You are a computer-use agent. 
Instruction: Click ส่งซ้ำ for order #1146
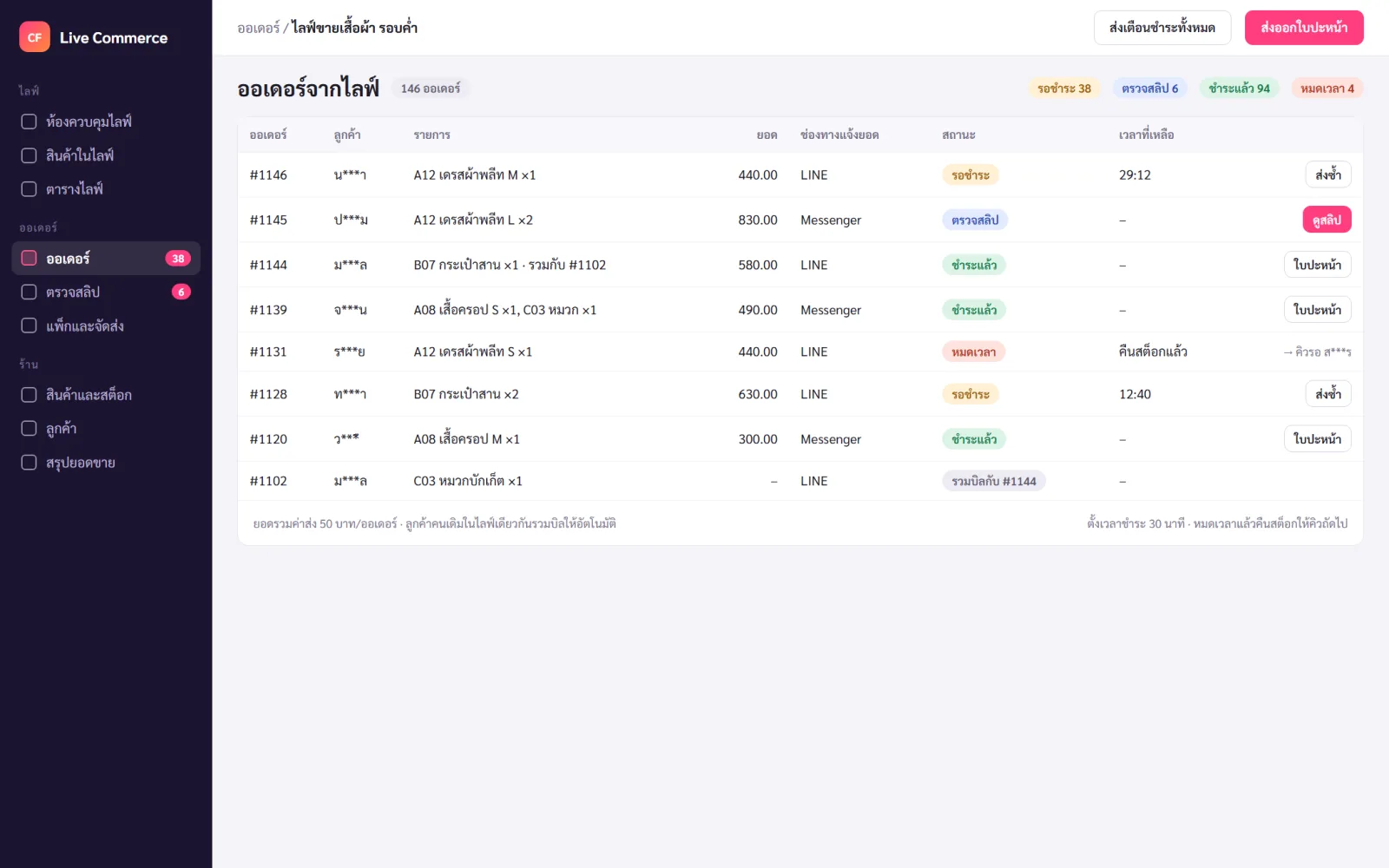point(1328,174)
